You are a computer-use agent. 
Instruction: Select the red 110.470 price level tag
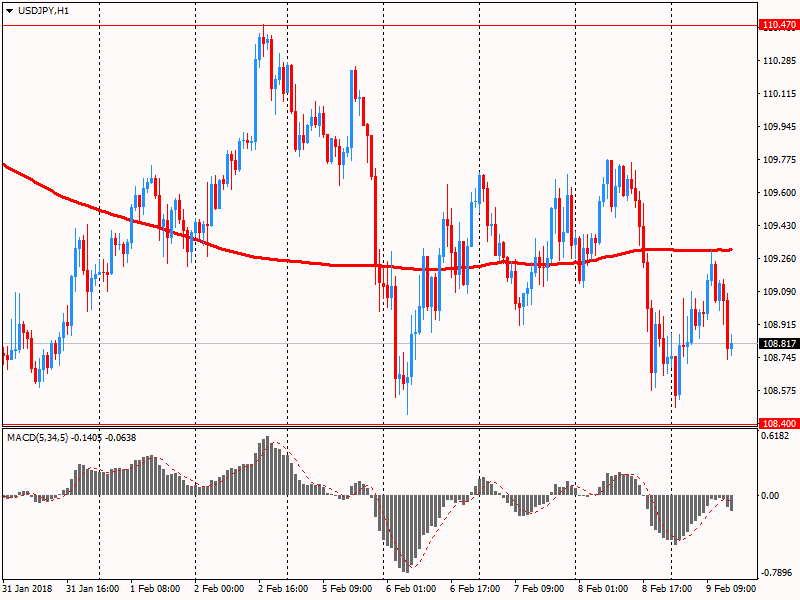point(778,25)
